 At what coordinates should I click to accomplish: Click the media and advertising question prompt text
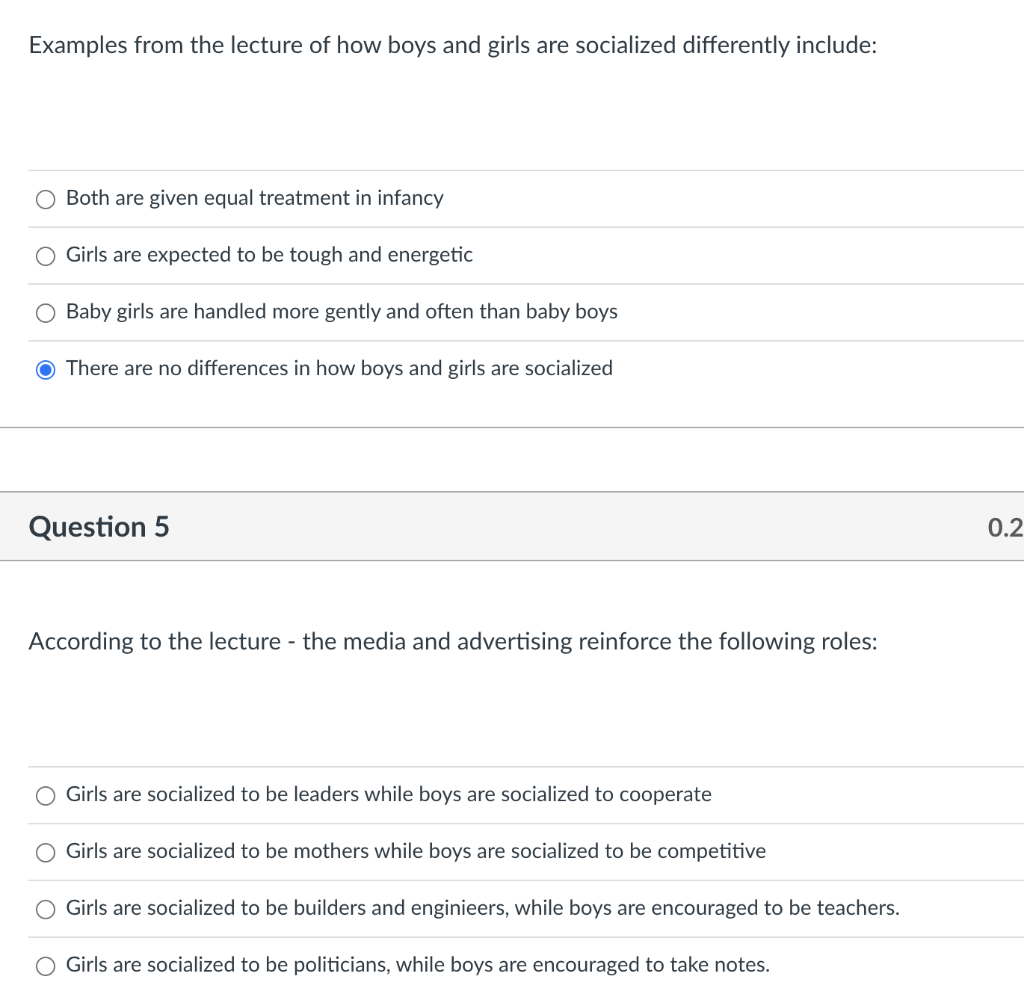pos(453,642)
